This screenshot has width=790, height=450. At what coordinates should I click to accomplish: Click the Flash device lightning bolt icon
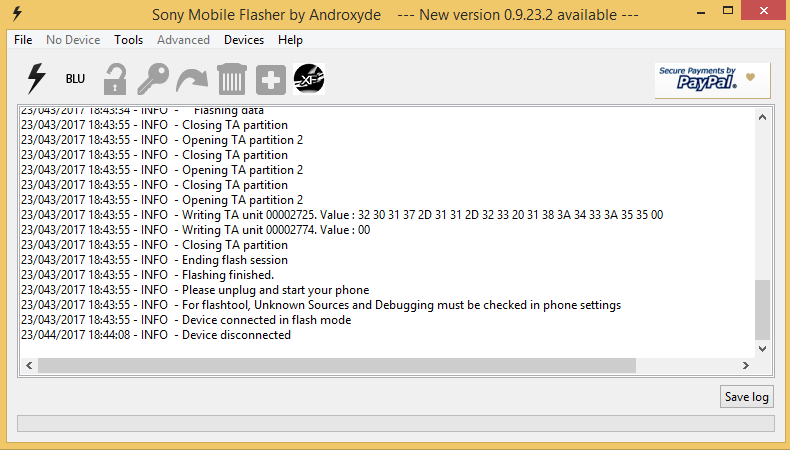(36, 79)
